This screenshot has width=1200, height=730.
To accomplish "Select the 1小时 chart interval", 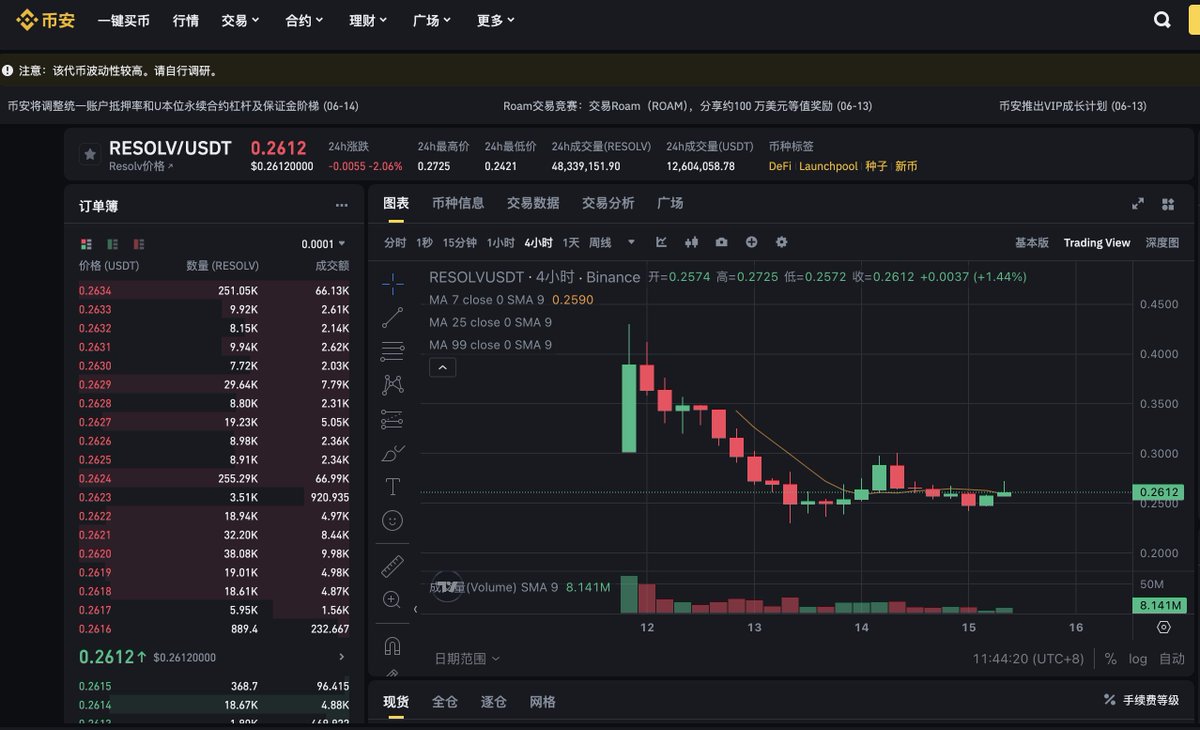I will coord(501,243).
